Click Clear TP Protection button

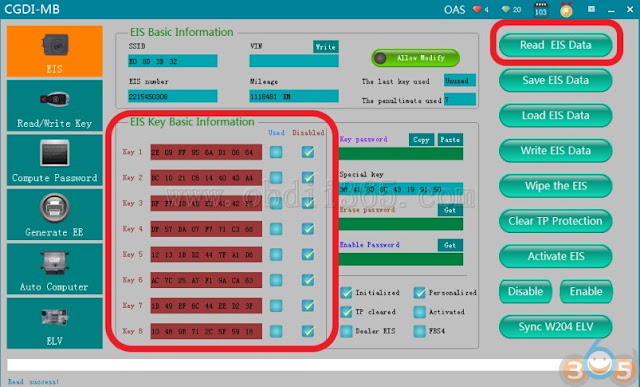556,221
